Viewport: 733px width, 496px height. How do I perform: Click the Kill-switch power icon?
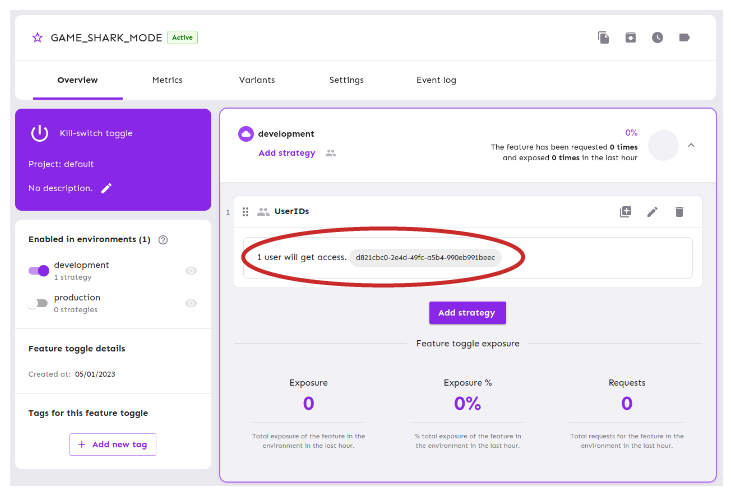pyautogui.click(x=40, y=133)
